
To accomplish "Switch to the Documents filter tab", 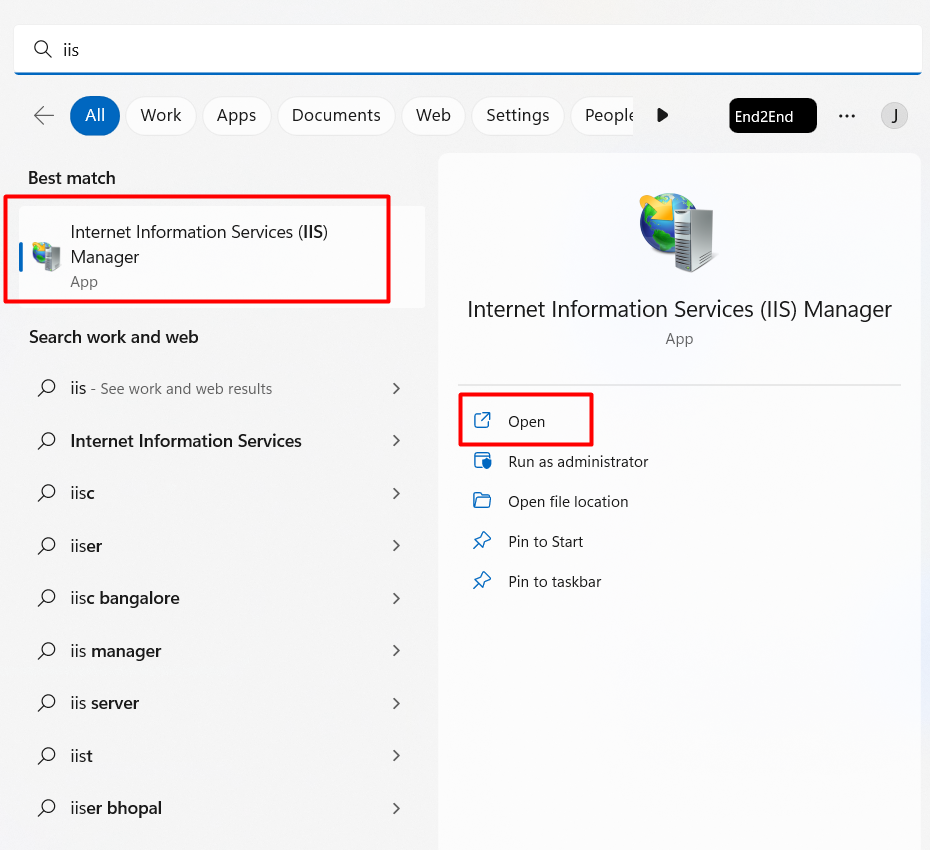I will (336, 116).
